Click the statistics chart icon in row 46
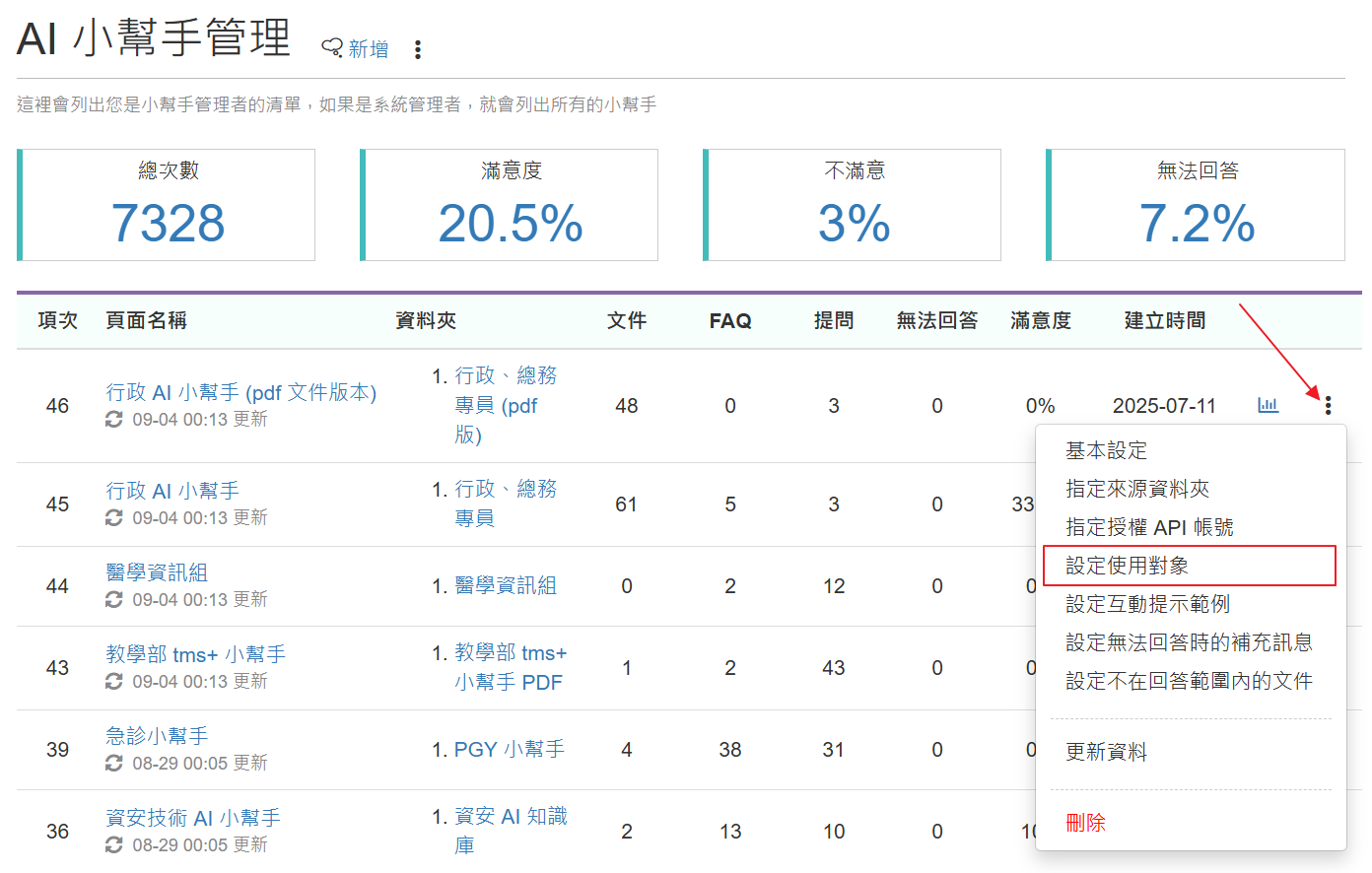This screenshot has height=873, width=1372. point(1268,405)
